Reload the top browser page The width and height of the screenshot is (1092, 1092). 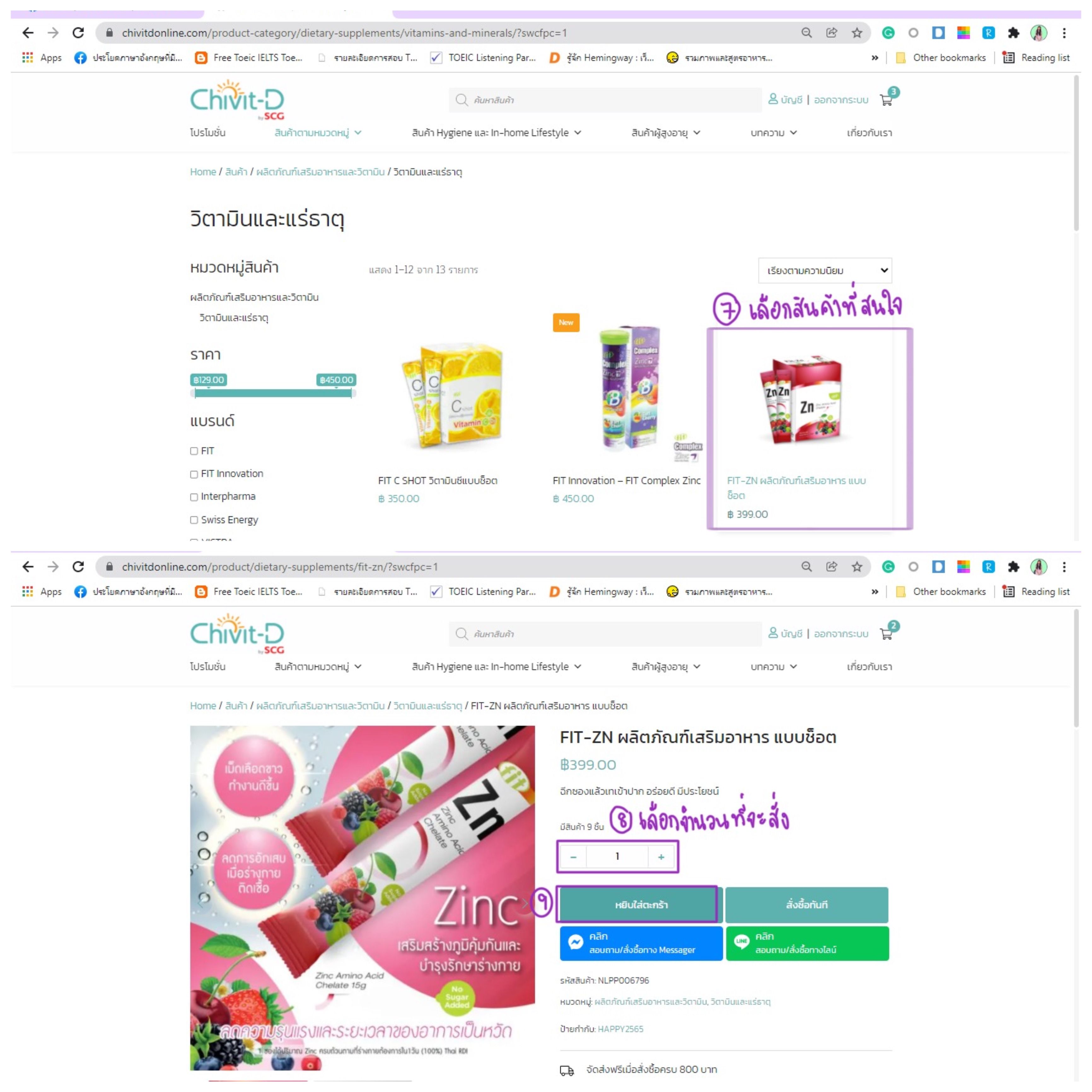(78, 33)
